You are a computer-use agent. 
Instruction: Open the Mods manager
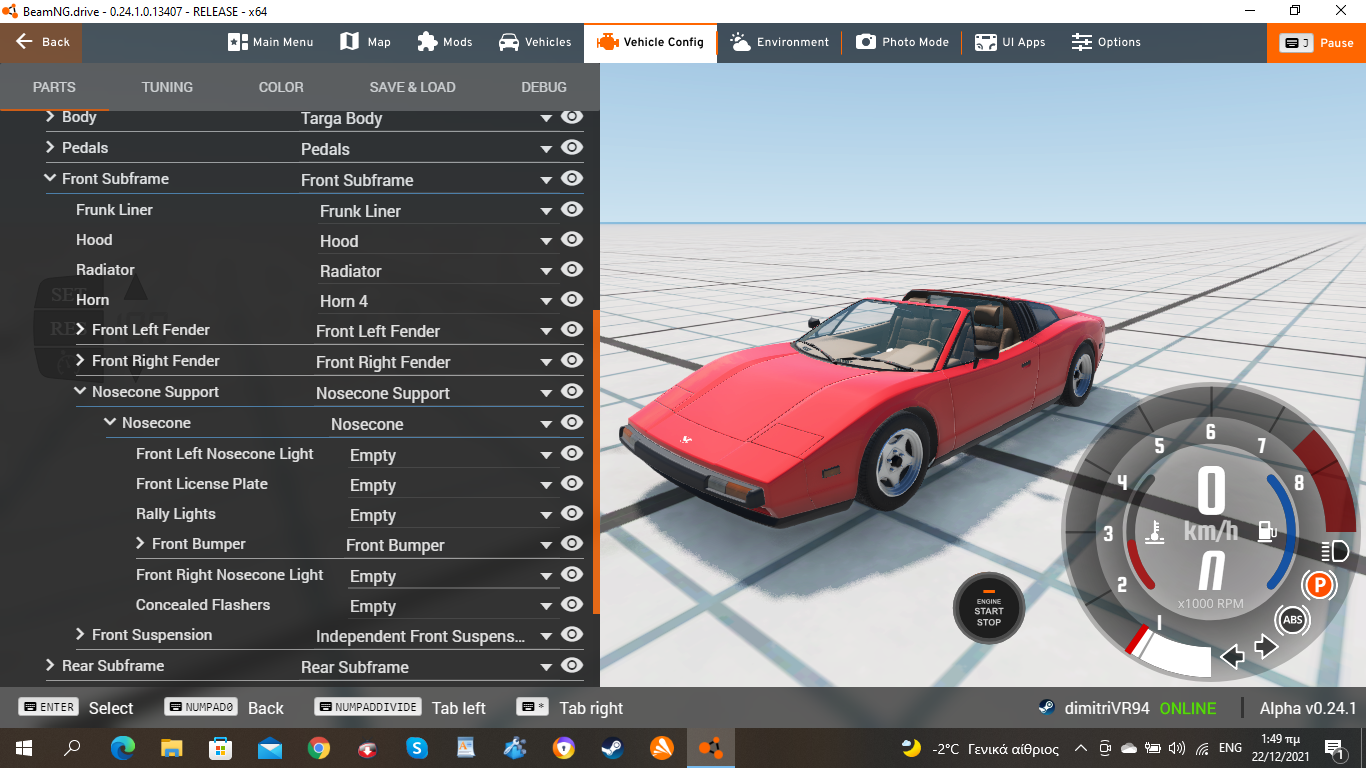tap(444, 42)
